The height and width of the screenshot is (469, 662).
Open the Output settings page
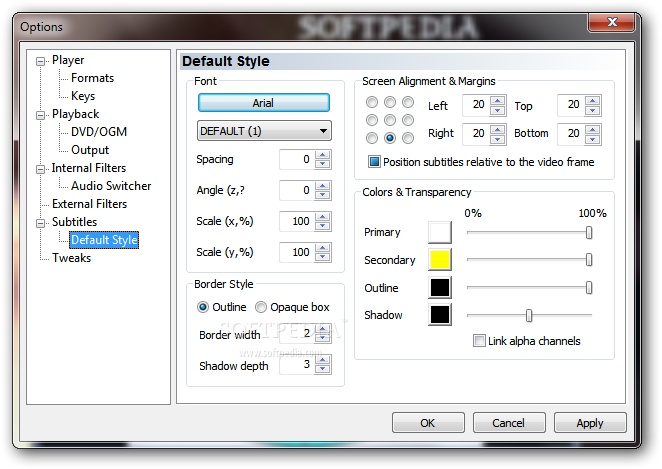[x=90, y=150]
